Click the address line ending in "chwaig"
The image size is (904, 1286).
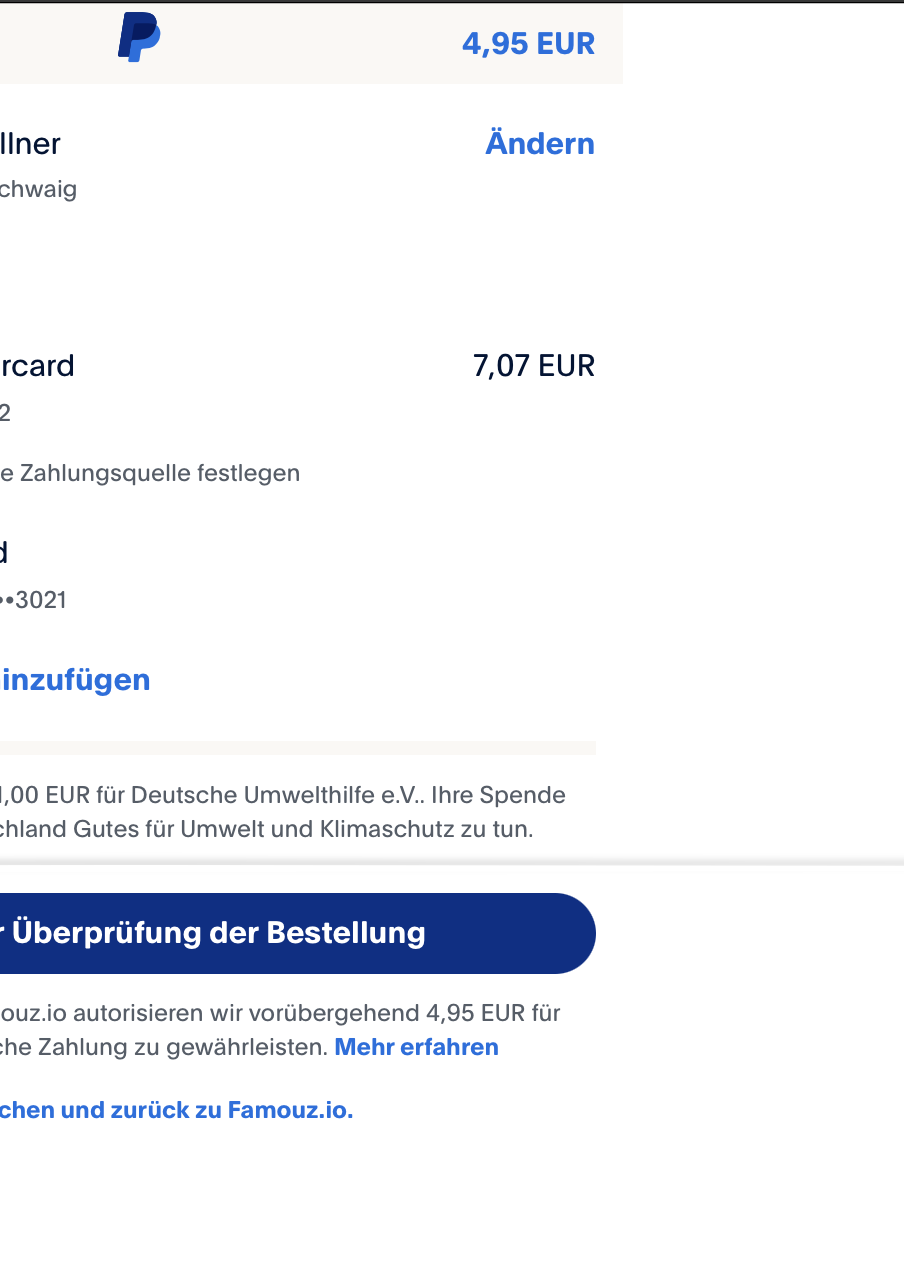pos(38,189)
